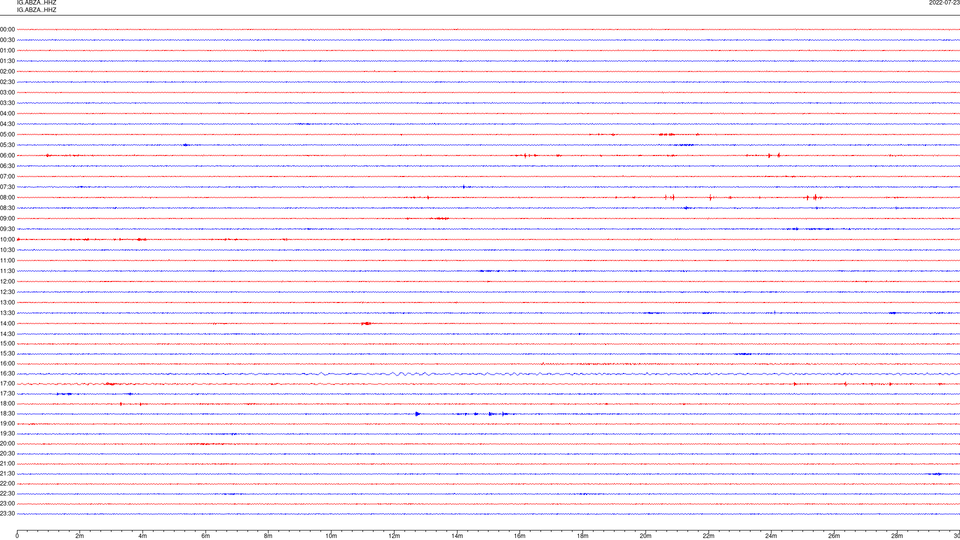Pick the 21:30 time row label
Image resolution: width=960 pixels, height=540 pixels.
pos(7,474)
